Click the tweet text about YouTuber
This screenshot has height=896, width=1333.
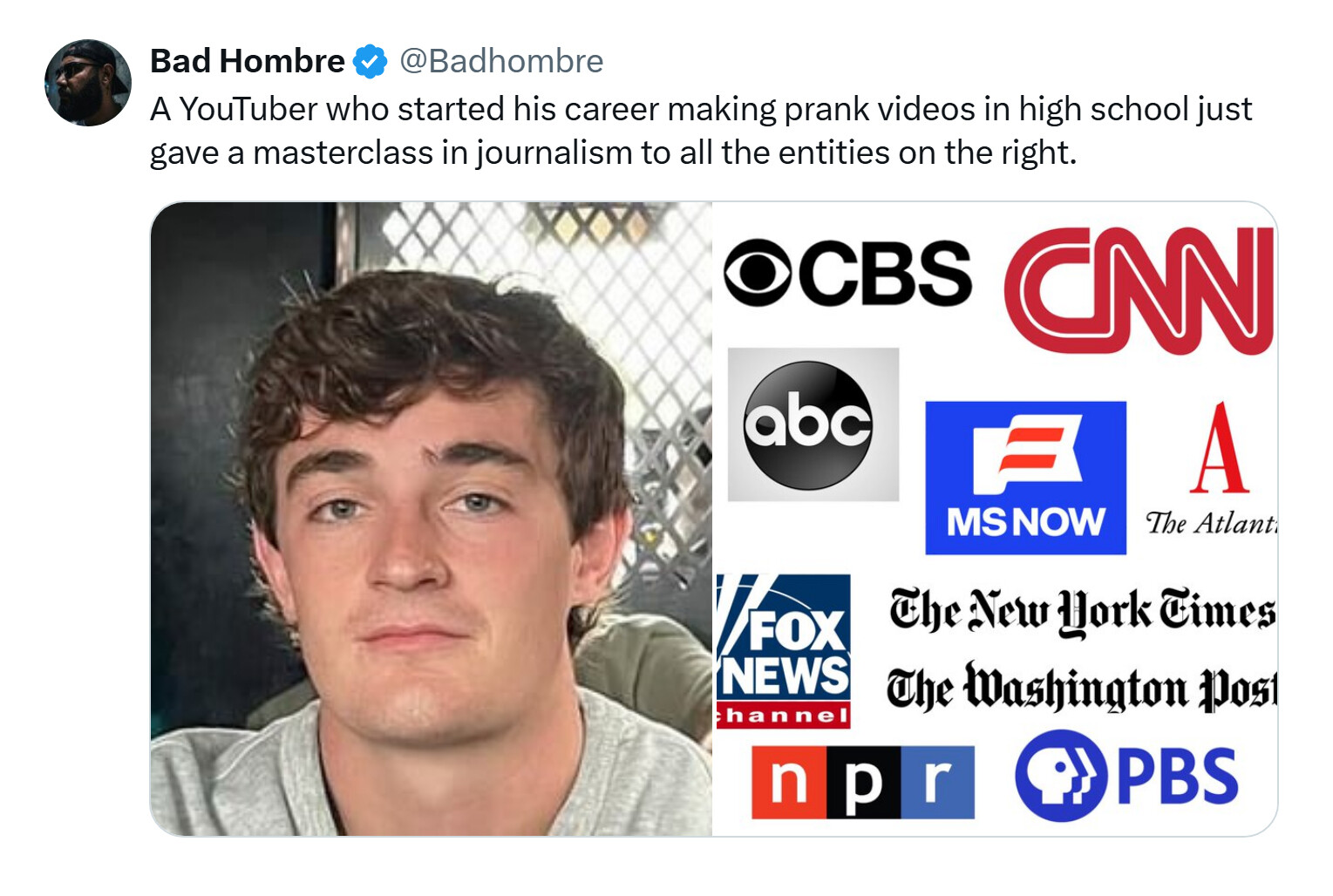[x=701, y=131]
